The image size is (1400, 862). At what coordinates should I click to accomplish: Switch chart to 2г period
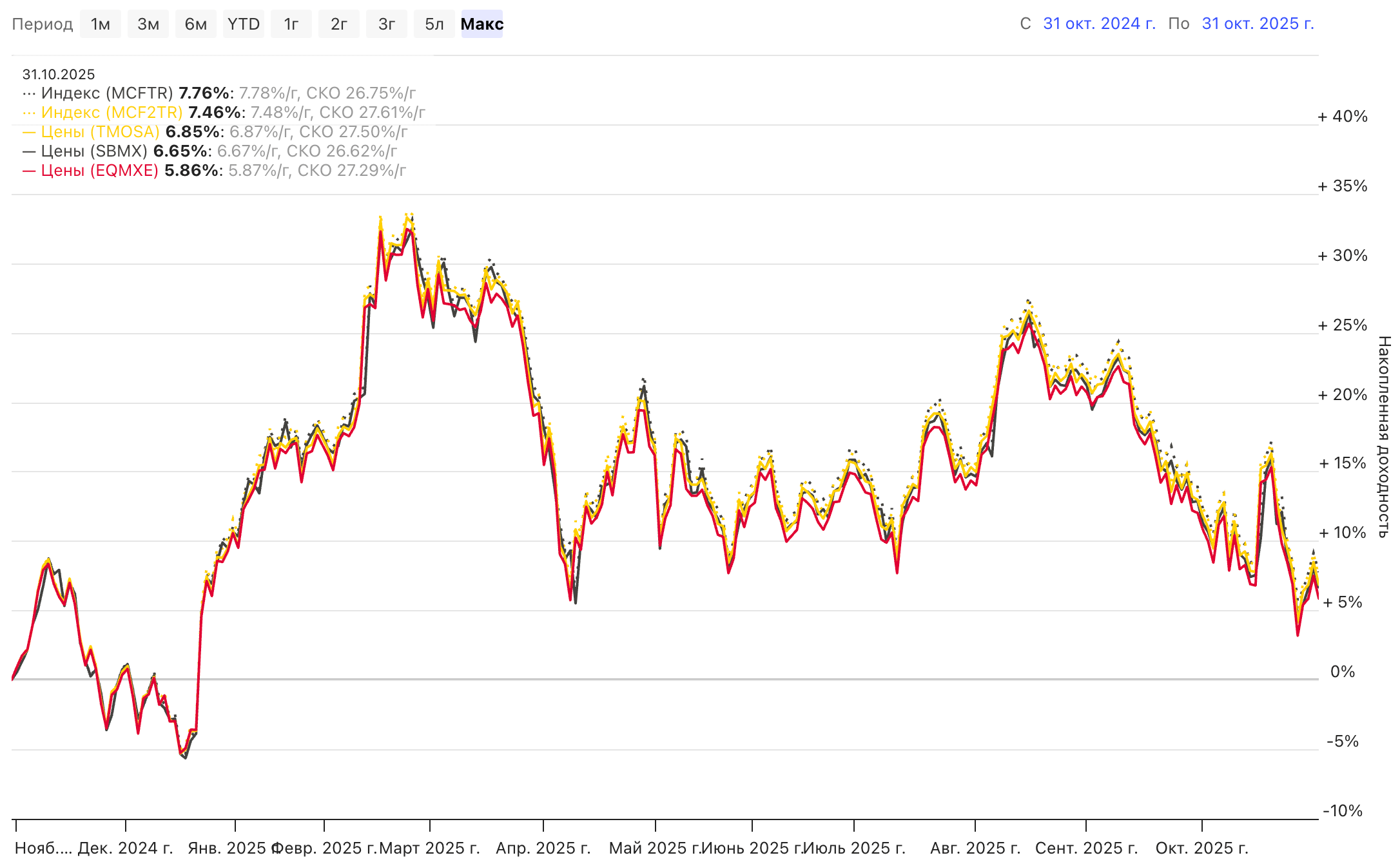pyautogui.click(x=338, y=24)
